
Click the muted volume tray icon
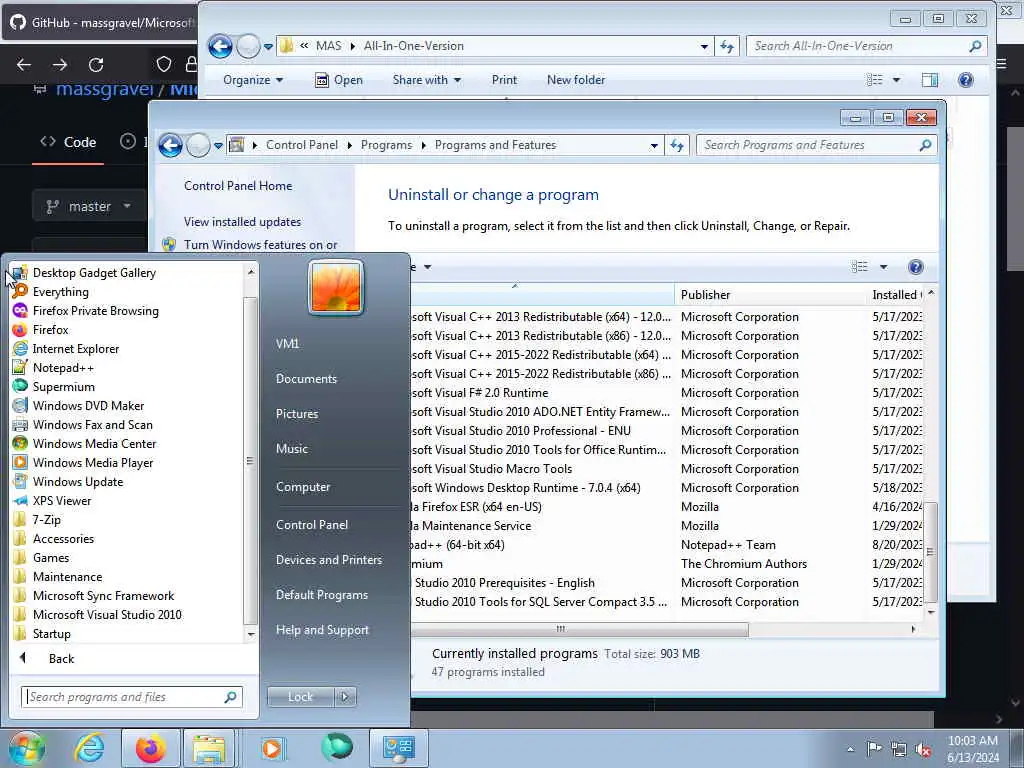click(923, 749)
